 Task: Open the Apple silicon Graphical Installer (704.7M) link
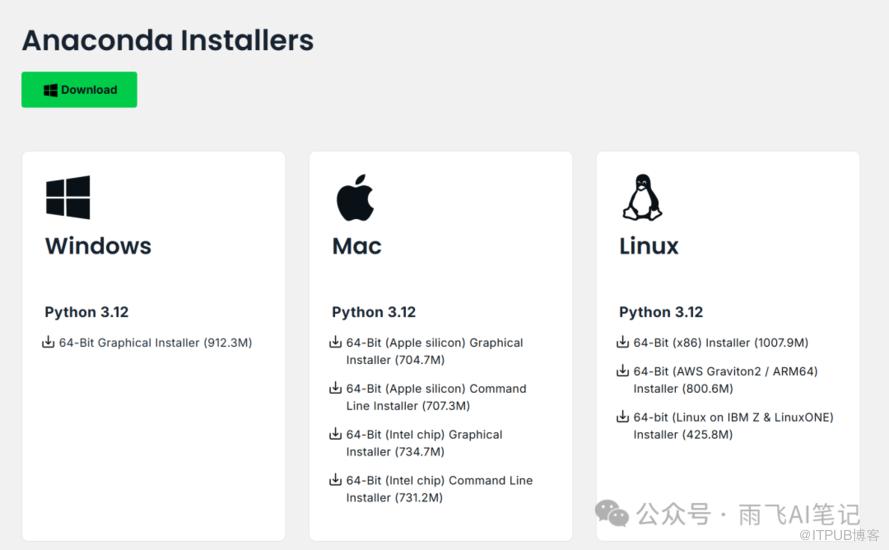[x=435, y=351]
